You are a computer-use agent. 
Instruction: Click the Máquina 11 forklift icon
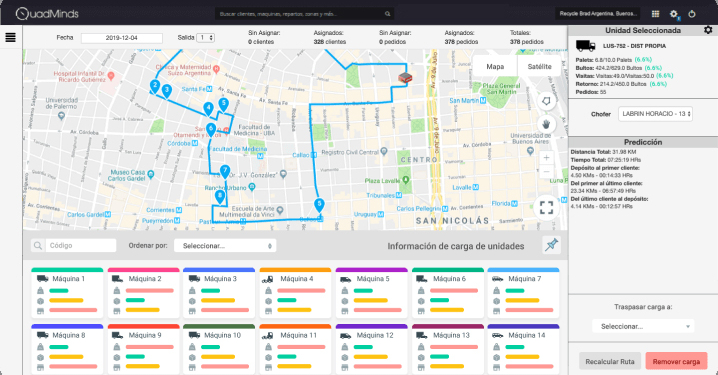pyautogui.click(x=267, y=335)
